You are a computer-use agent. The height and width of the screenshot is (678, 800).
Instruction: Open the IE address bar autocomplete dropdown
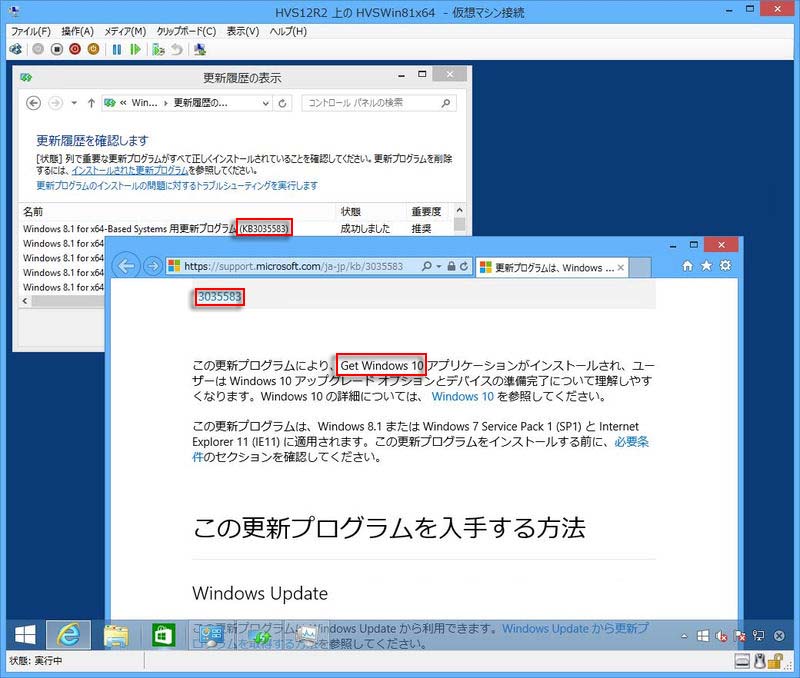tap(439, 266)
